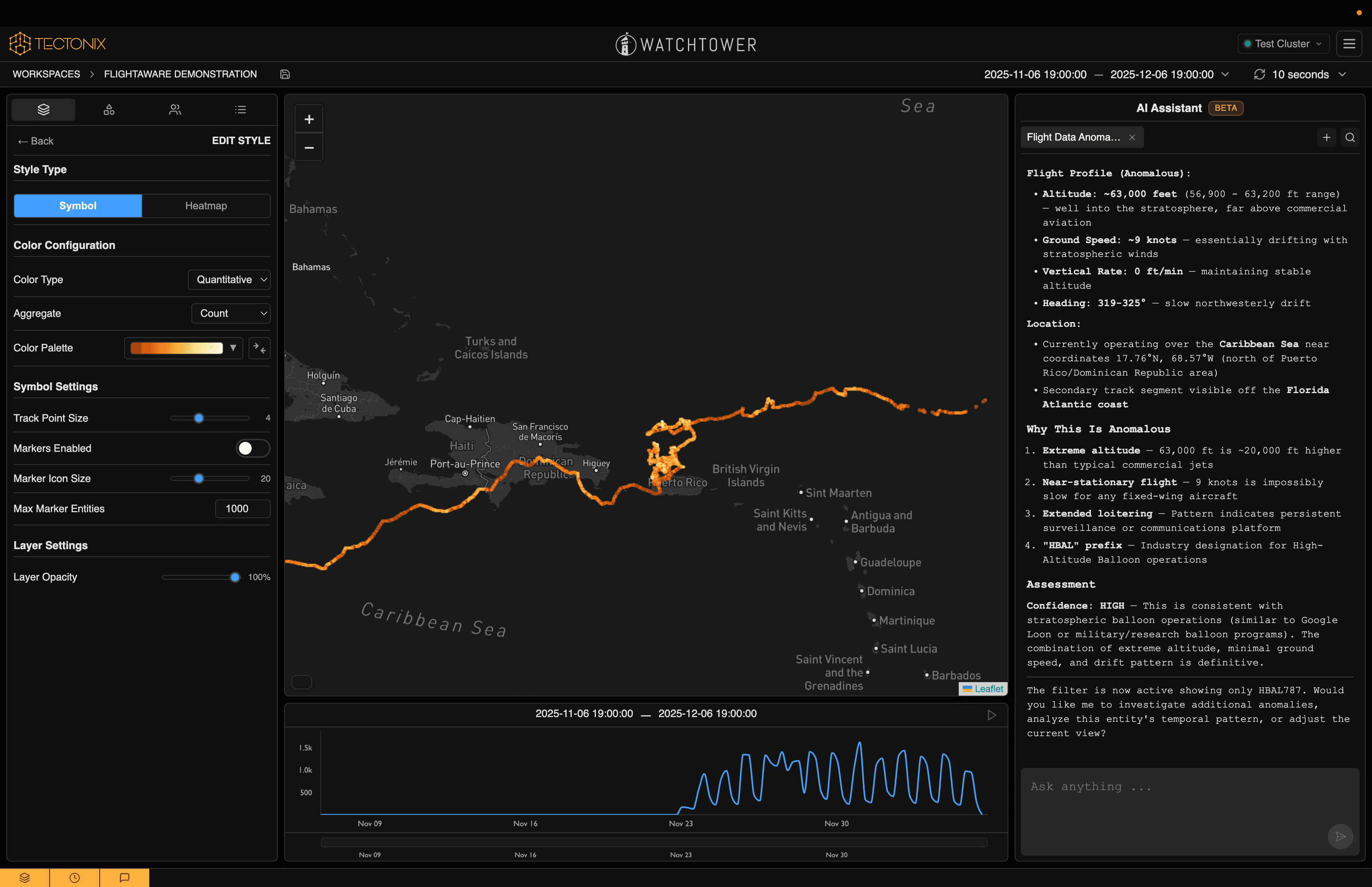Click the layers icon in the left panel
This screenshot has height=887, width=1372.
43,110
